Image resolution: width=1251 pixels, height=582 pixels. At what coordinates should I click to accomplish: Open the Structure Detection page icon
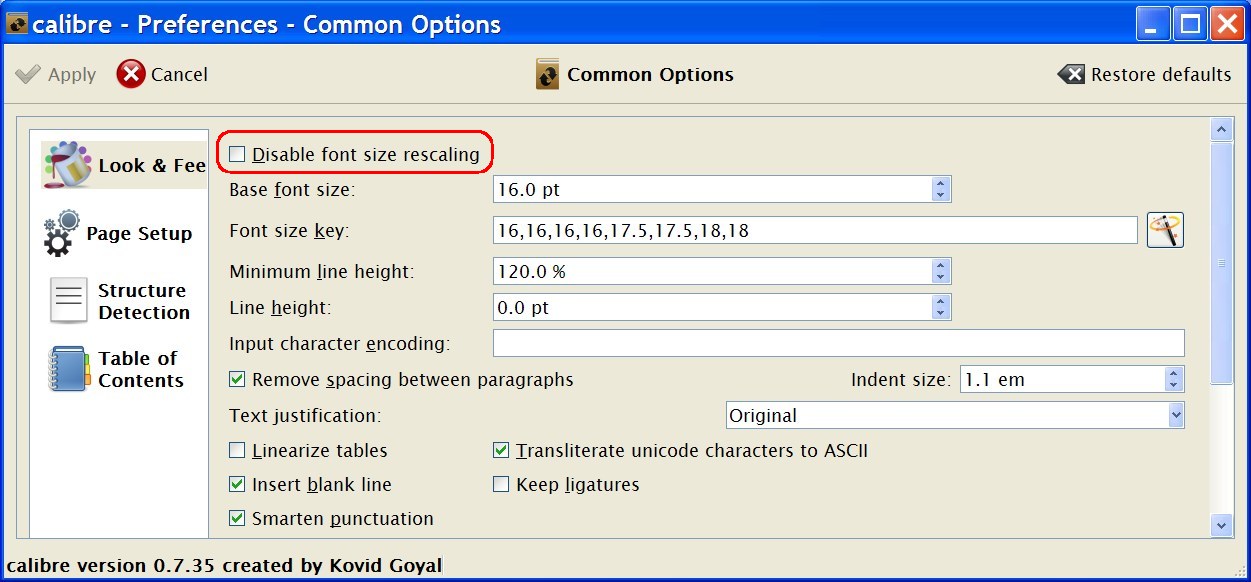(69, 301)
